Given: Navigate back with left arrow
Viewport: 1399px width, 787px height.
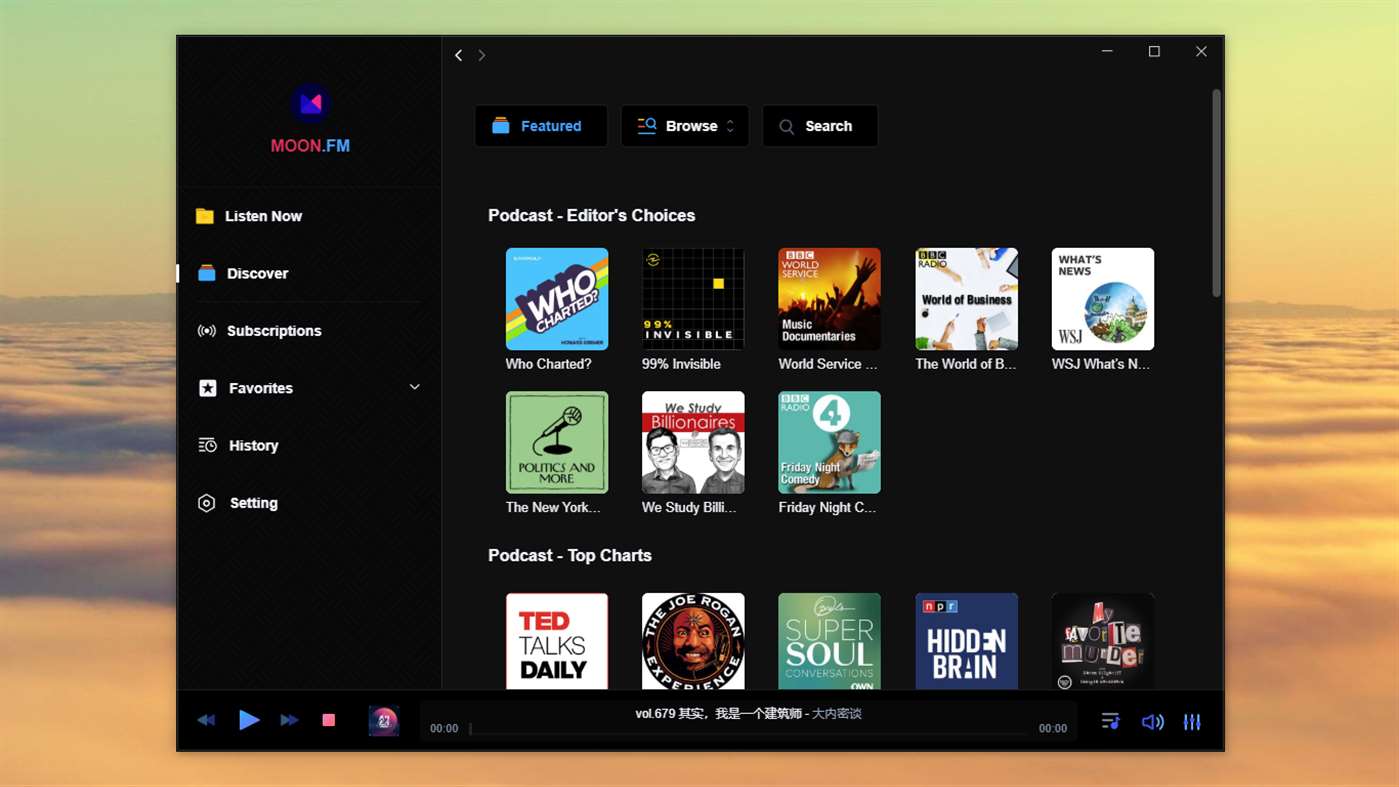Looking at the screenshot, I should pos(458,55).
